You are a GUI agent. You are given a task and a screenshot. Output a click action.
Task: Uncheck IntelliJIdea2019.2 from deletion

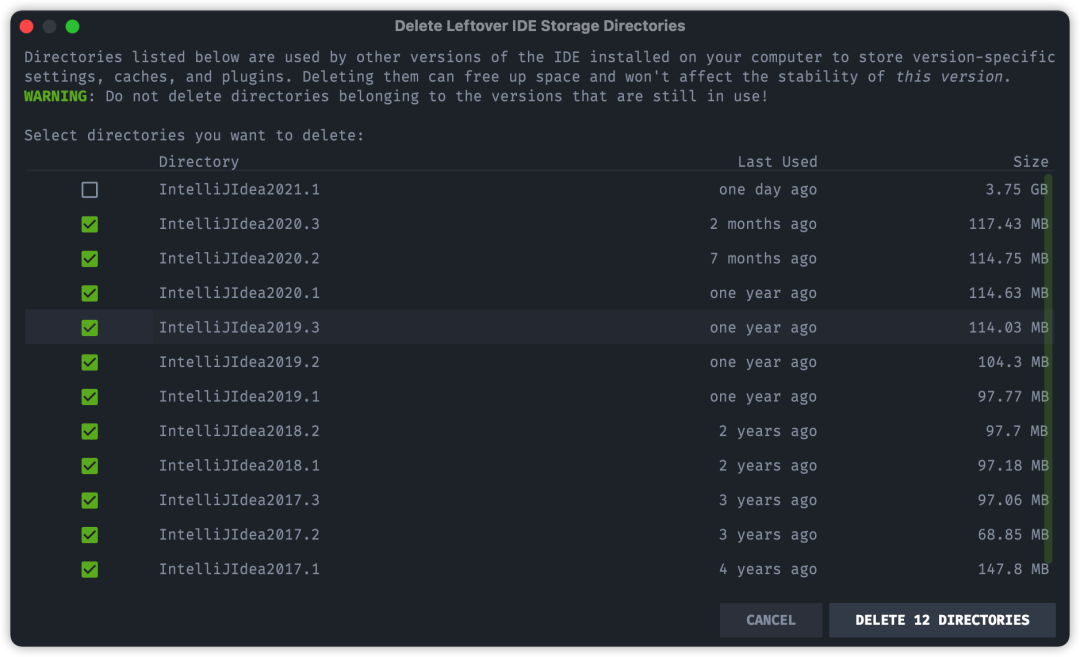[90, 362]
